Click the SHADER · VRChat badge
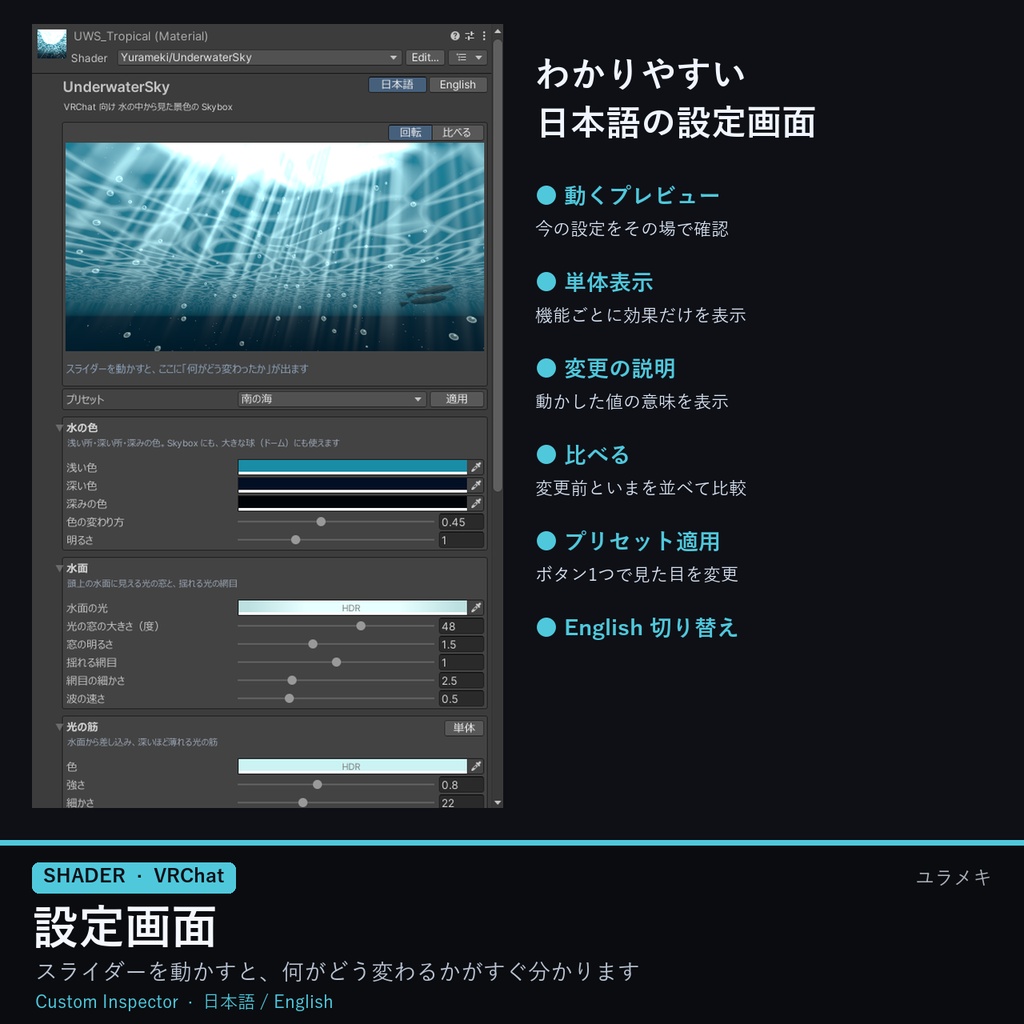Screen dimensions: 1024x1024 pos(134,877)
